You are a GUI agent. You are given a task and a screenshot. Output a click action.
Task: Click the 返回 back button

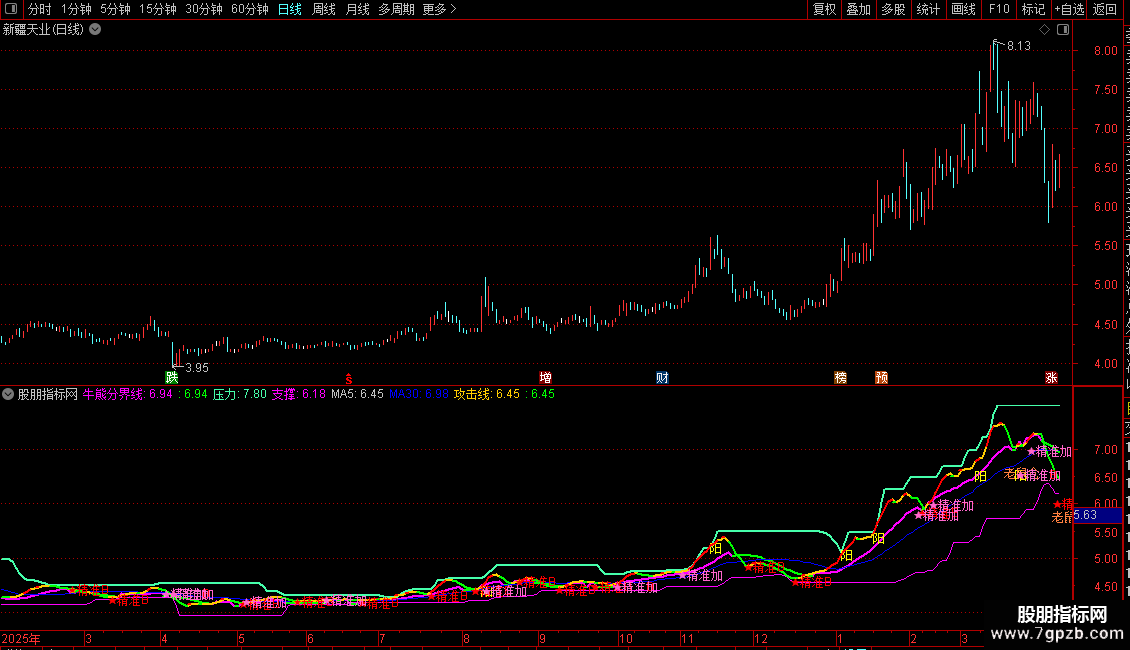[x=1104, y=9]
